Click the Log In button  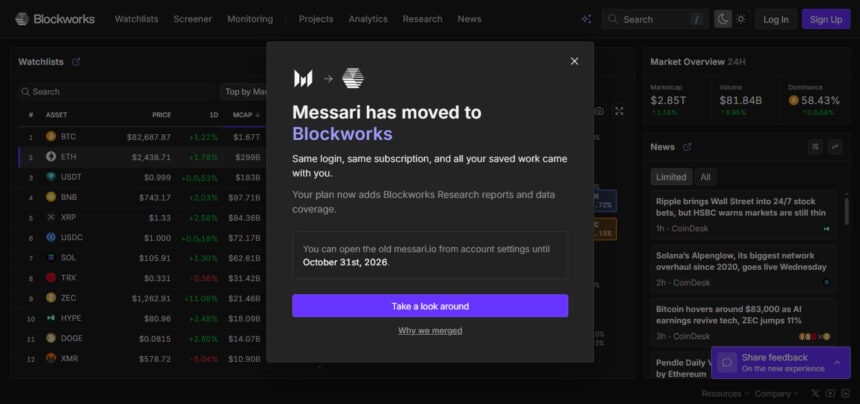tap(776, 19)
